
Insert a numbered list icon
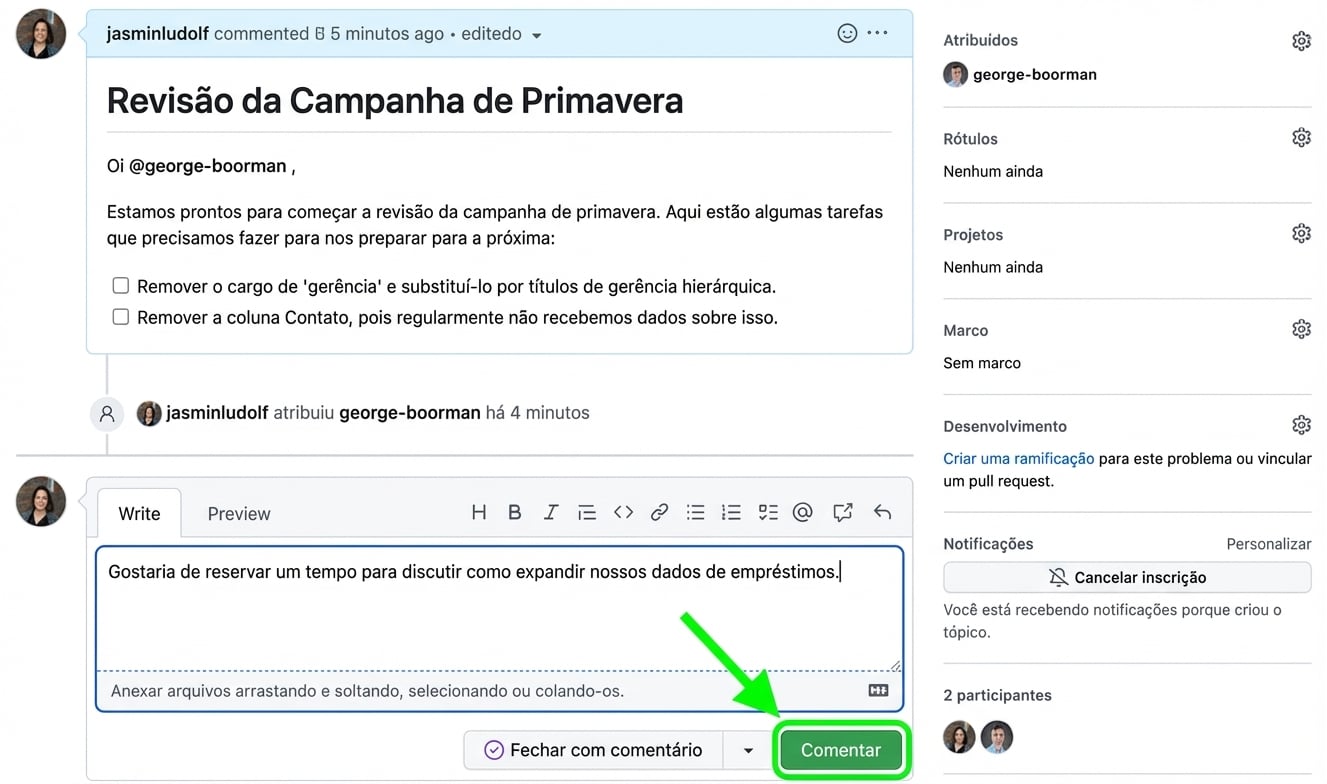tap(731, 512)
